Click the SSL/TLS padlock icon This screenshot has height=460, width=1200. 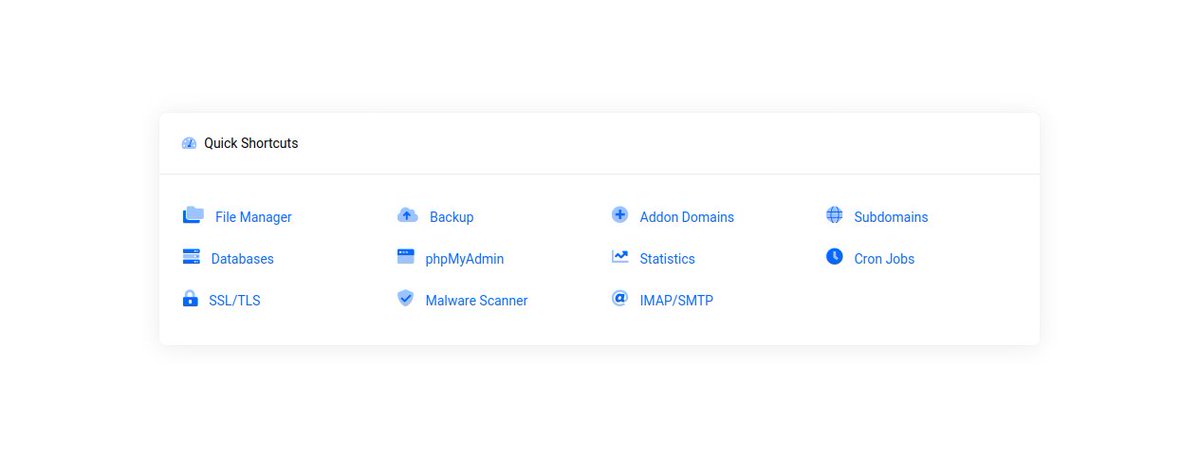point(190,298)
